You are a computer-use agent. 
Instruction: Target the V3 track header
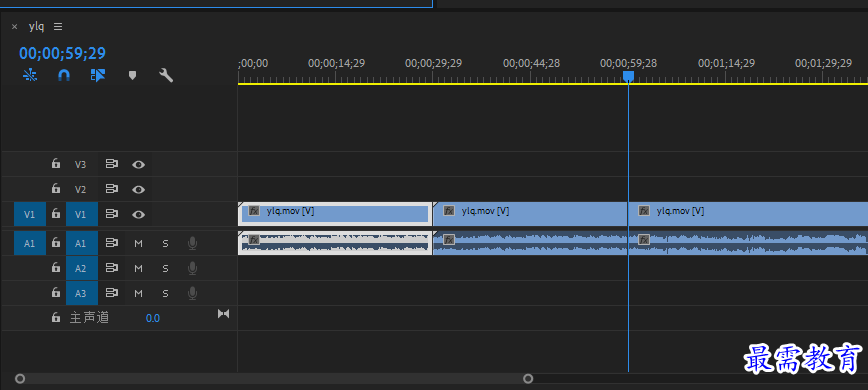click(x=81, y=164)
